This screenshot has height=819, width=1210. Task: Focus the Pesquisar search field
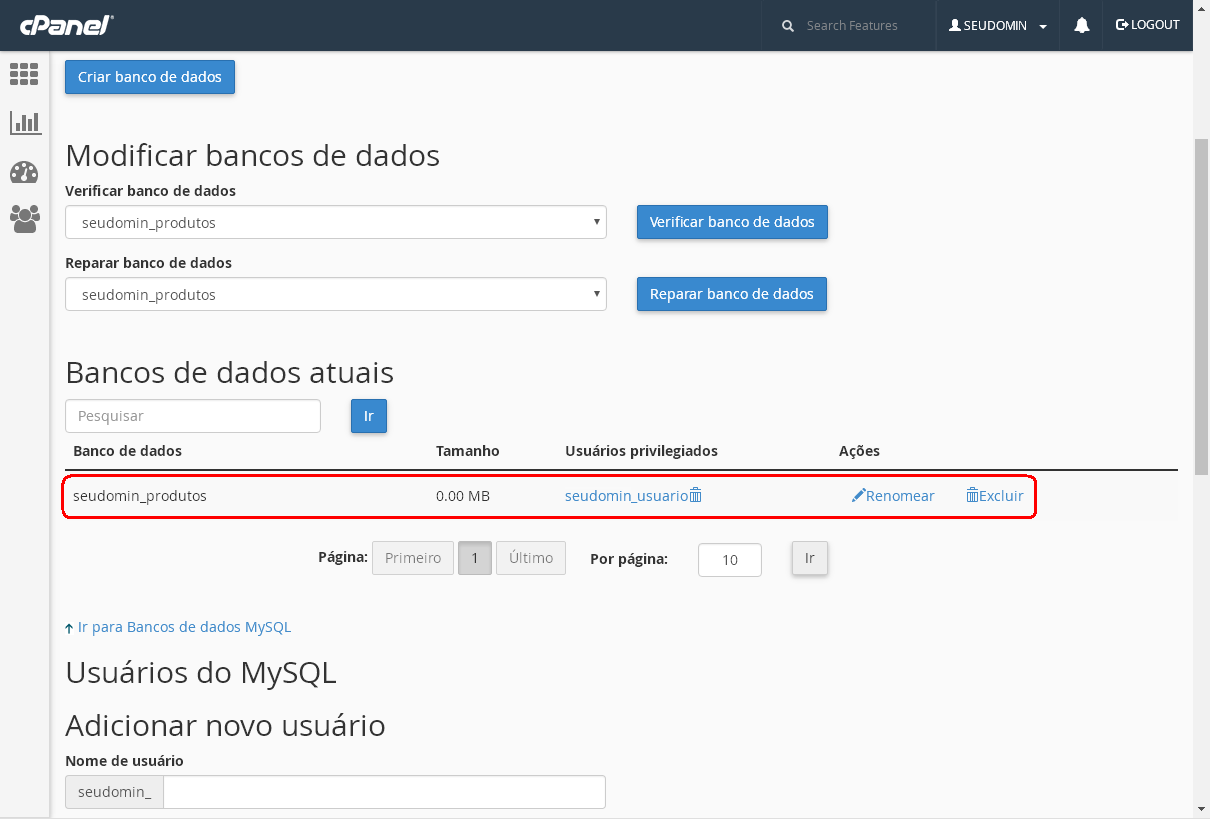pyautogui.click(x=193, y=416)
